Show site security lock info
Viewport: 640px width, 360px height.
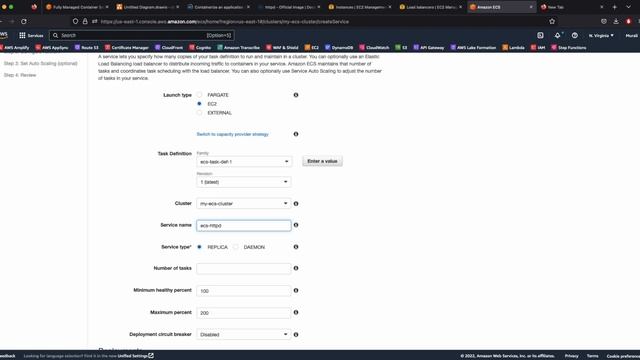(85, 21)
